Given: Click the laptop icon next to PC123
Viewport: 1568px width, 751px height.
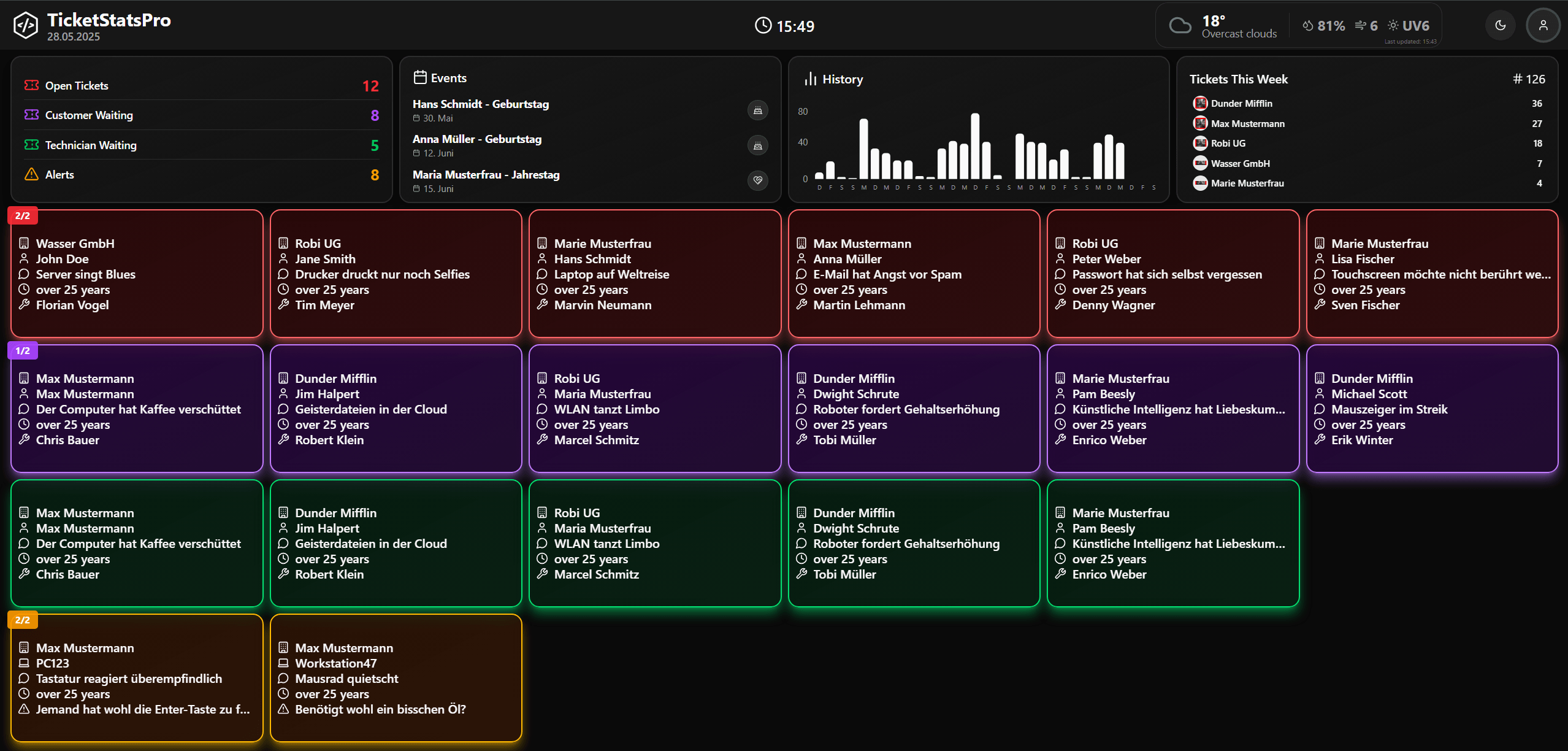Looking at the screenshot, I should tap(24, 663).
